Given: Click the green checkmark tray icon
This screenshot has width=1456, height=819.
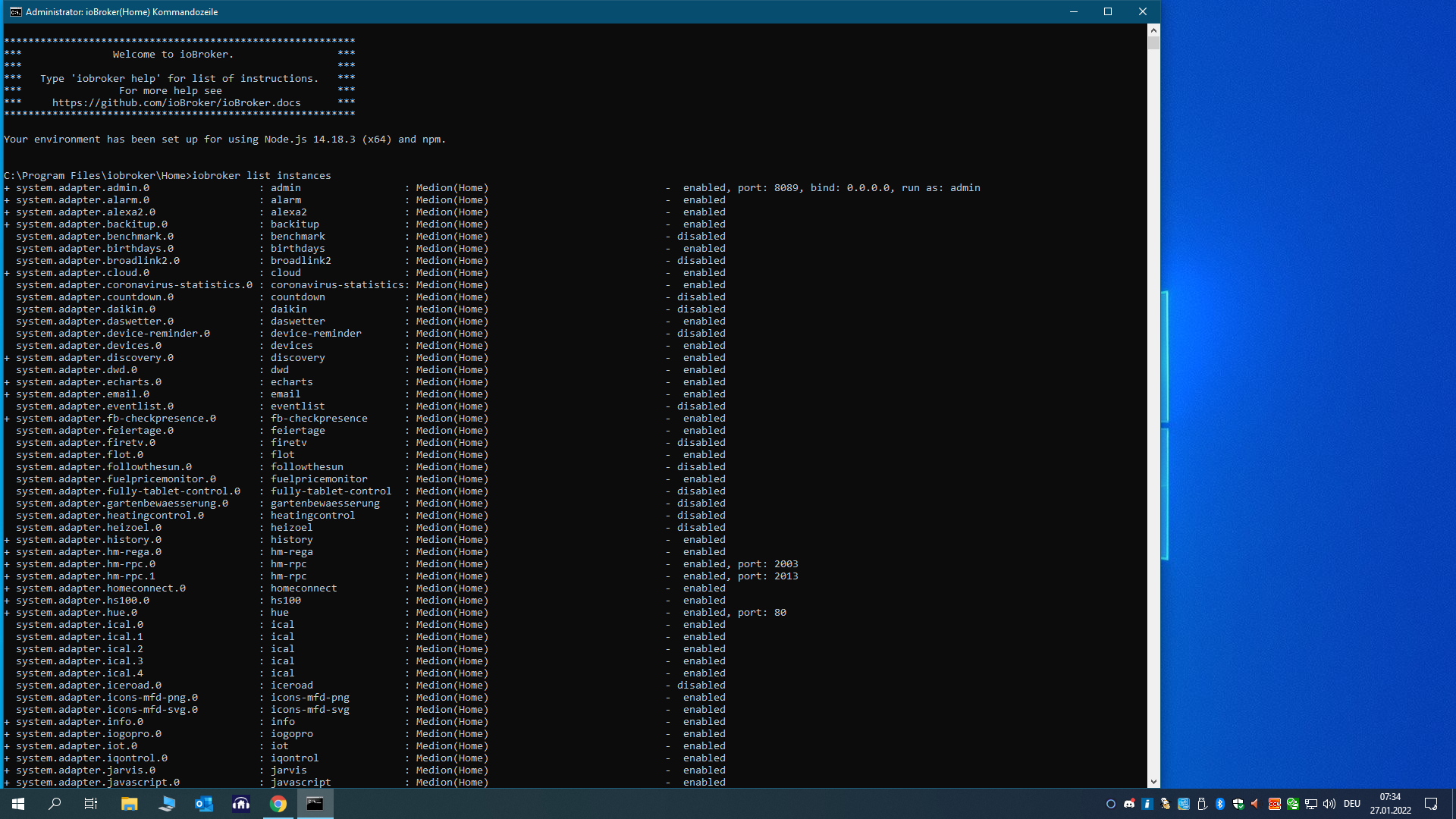Looking at the screenshot, I should point(1293,804).
